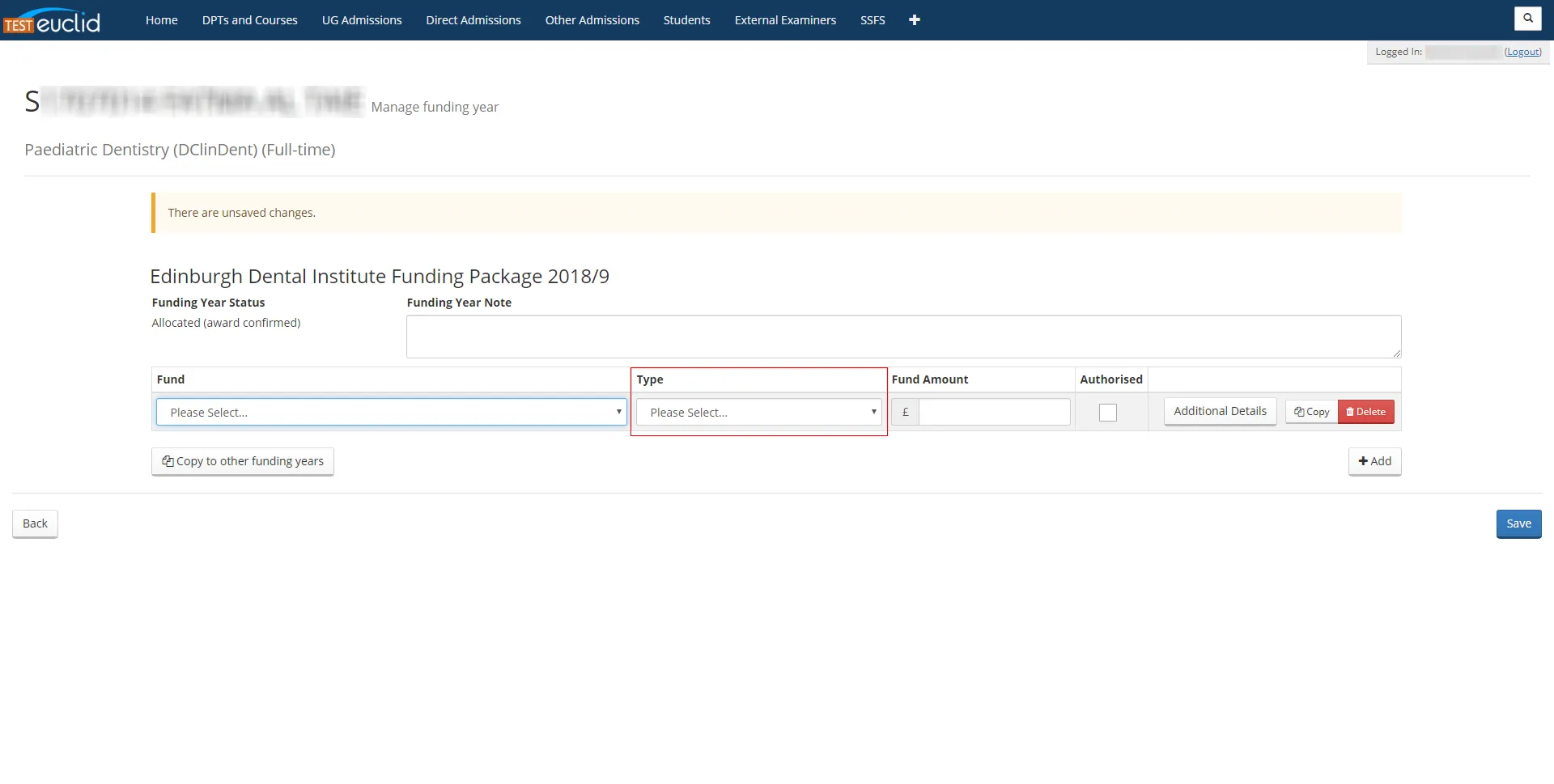Image resolution: width=1554 pixels, height=784 pixels.
Task: Click the Logout link
Action: 1522,52
